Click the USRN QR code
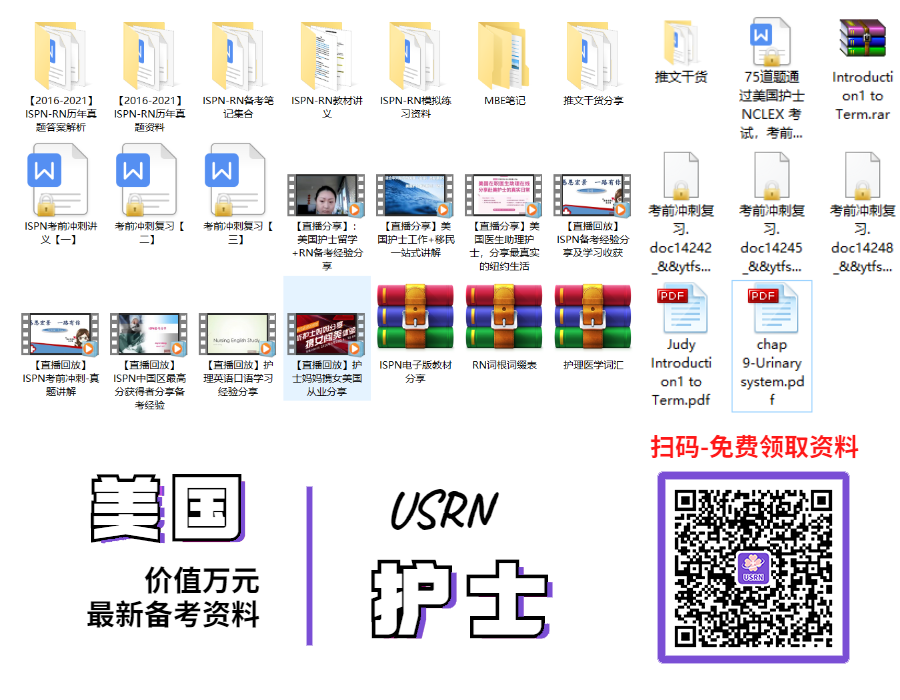The image size is (900, 700). point(753,567)
